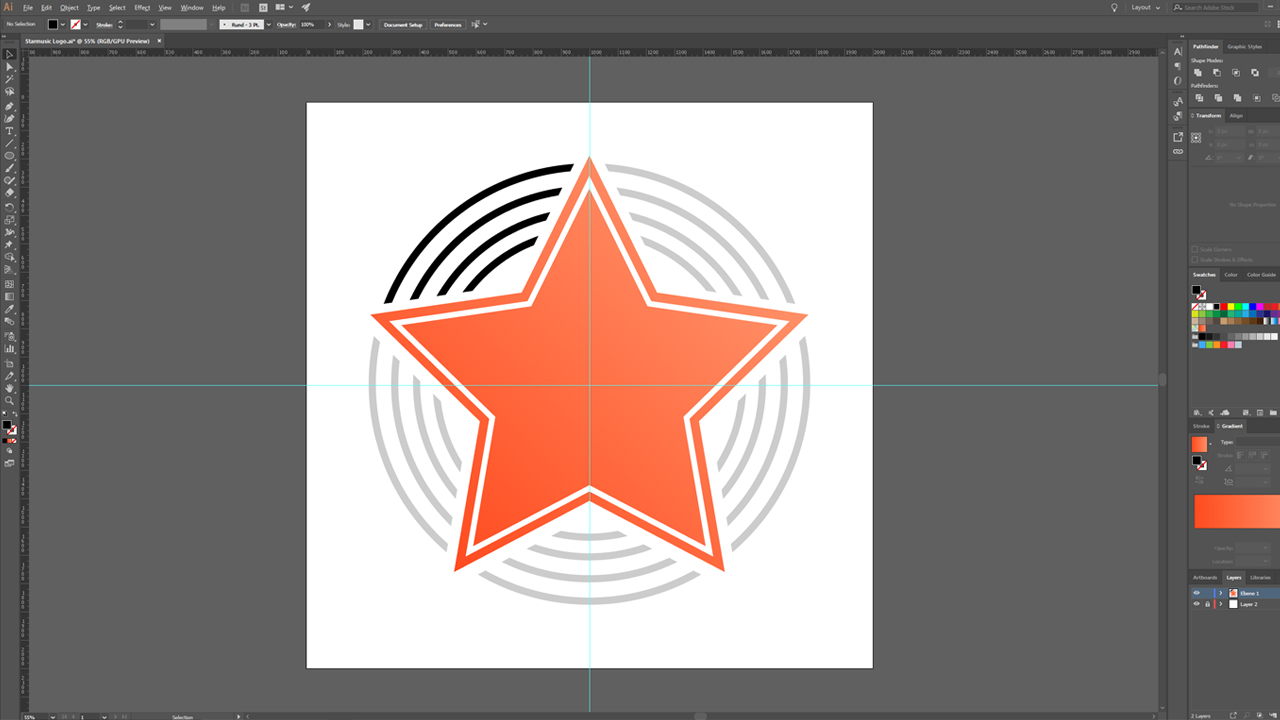Open the fill color dropdown
The image size is (1280, 720).
tap(63, 24)
